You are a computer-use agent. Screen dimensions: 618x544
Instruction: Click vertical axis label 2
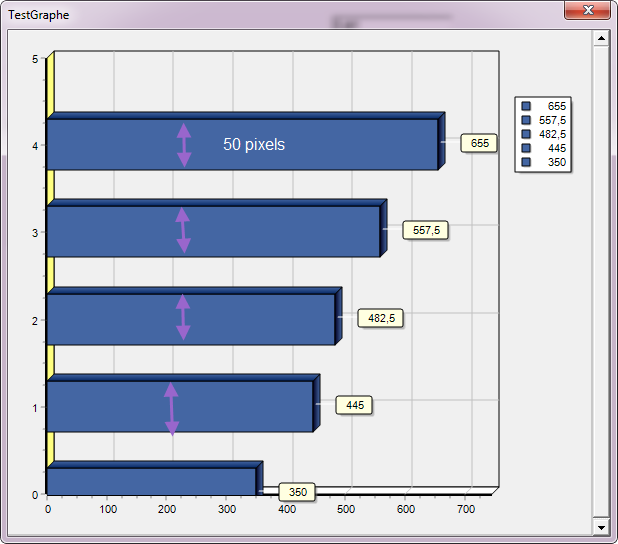coord(35,321)
